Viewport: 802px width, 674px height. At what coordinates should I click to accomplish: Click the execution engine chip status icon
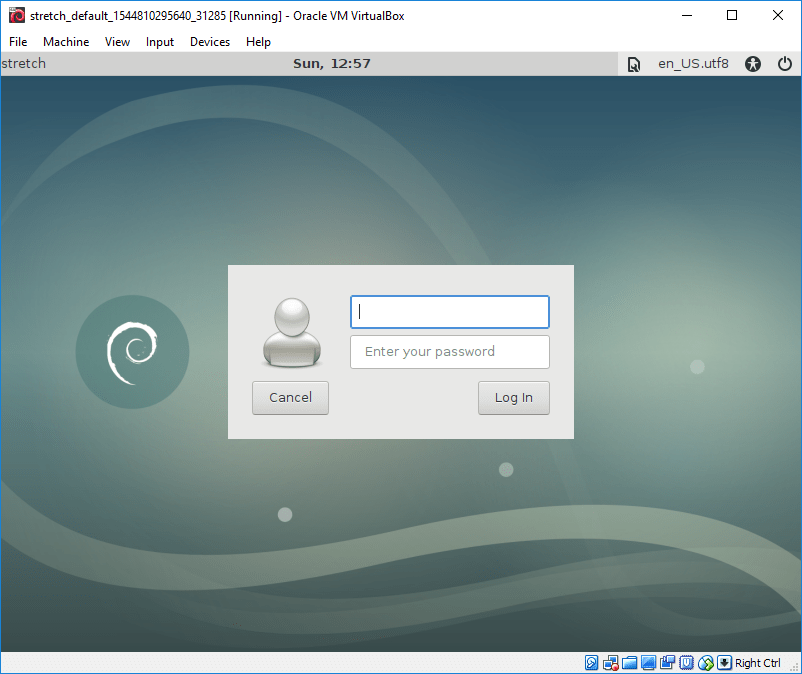(x=686, y=662)
